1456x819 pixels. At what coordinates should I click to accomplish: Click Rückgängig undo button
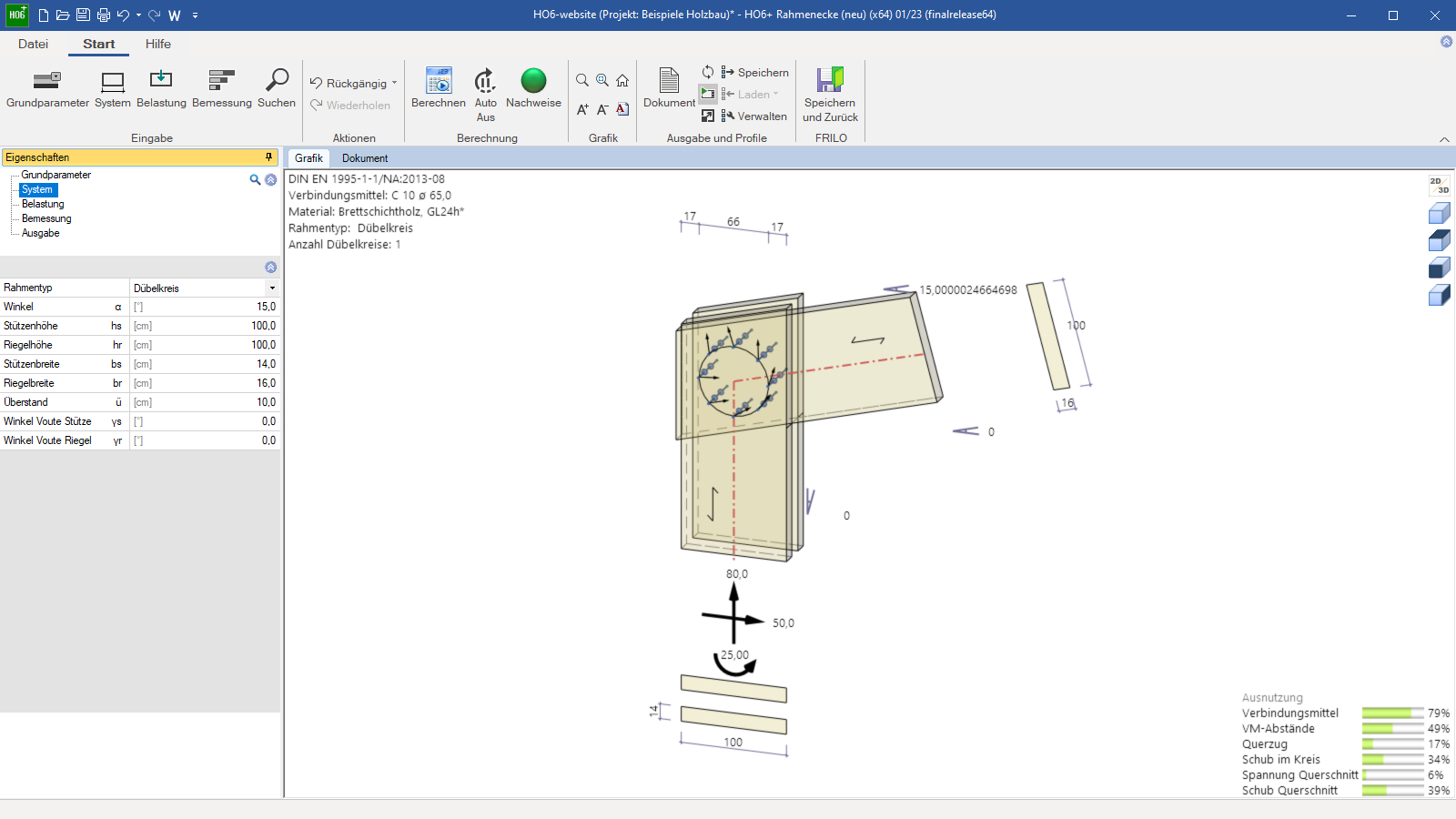tap(349, 83)
